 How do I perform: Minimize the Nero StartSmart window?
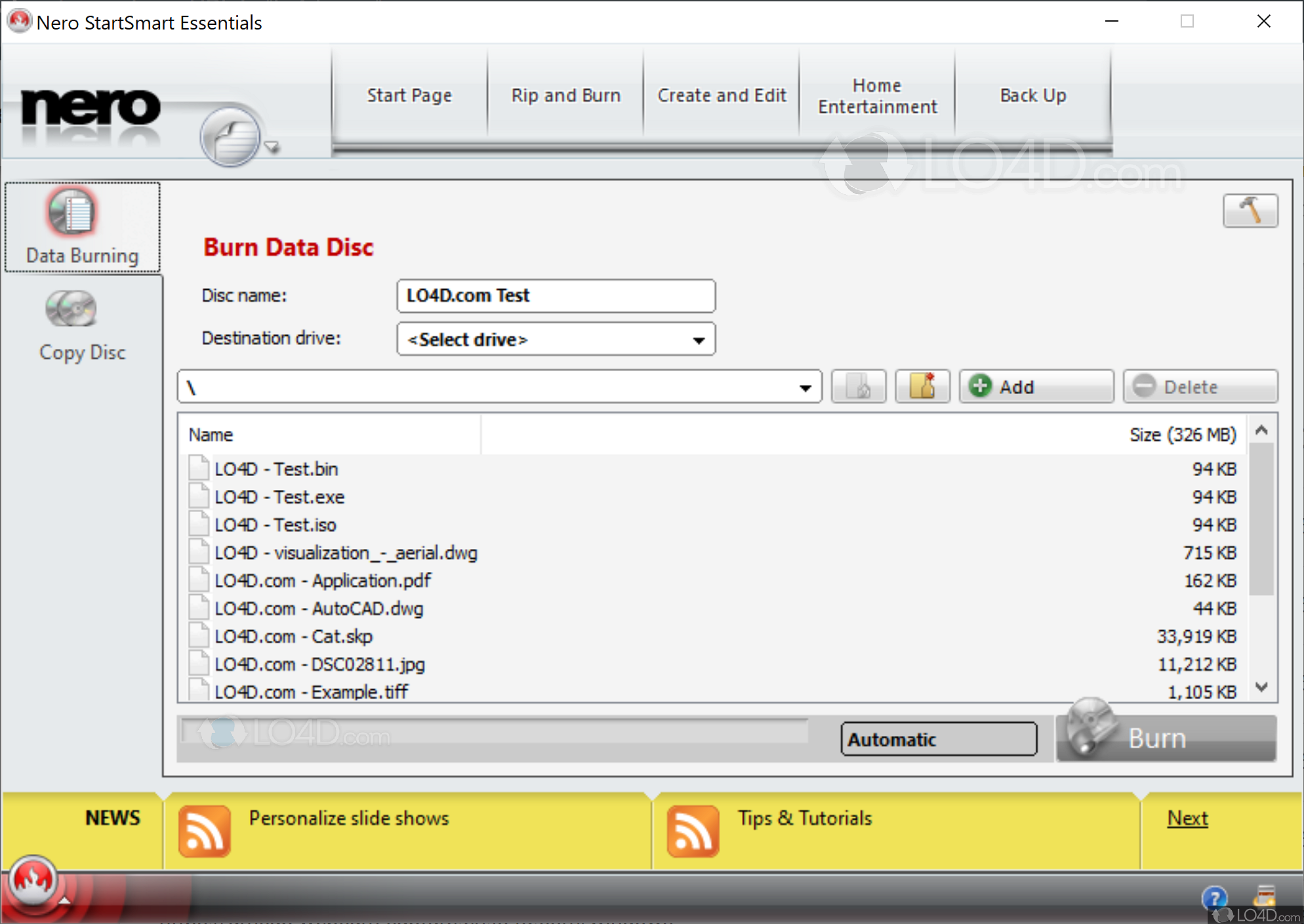pos(1111,22)
